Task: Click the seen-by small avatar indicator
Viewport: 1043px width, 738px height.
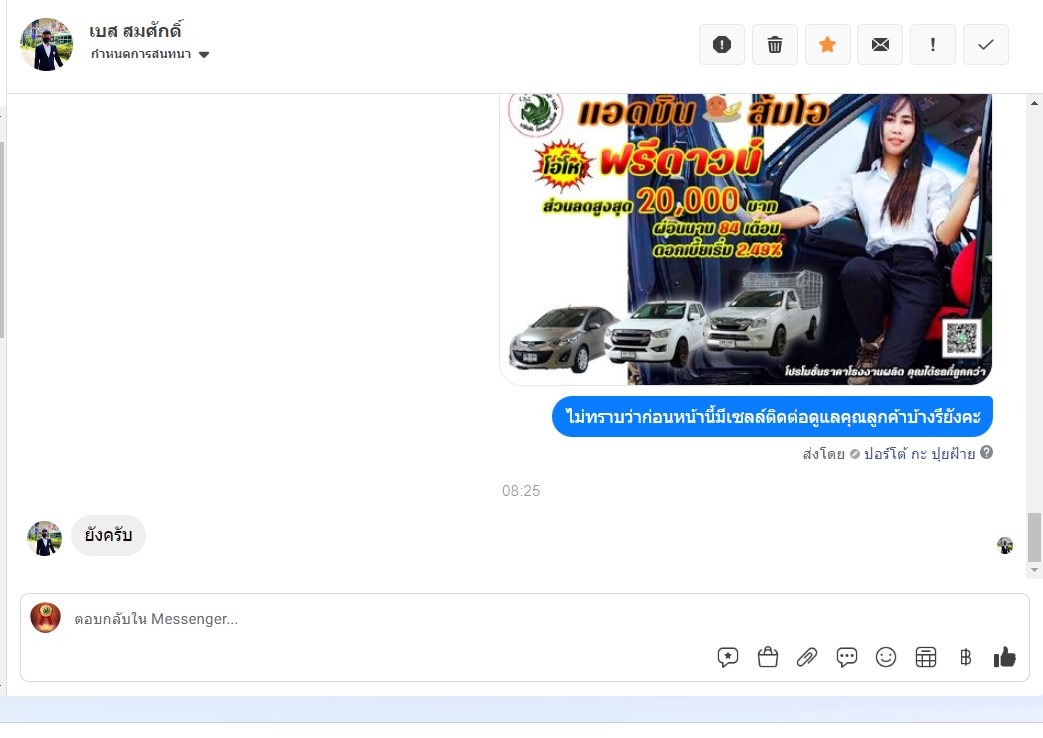Action: pos(1004,546)
